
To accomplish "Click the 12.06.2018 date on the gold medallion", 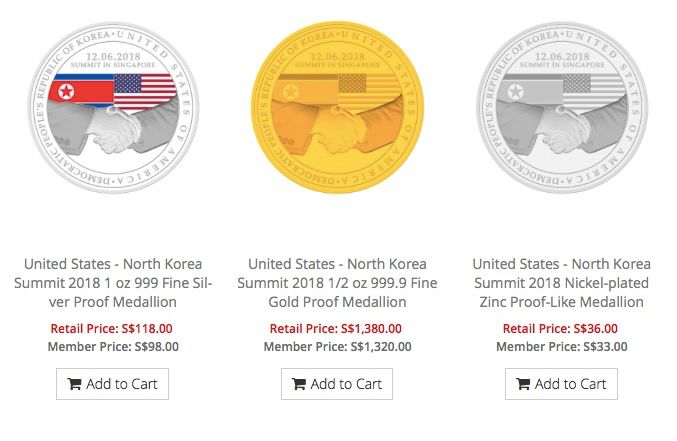I will [337, 57].
